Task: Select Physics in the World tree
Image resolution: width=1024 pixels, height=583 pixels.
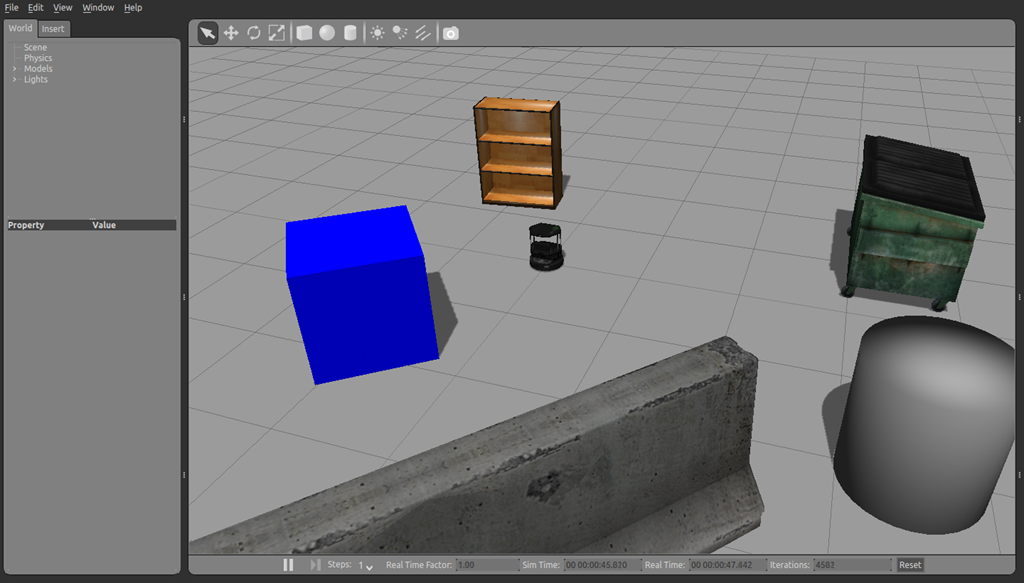Action: (x=38, y=58)
